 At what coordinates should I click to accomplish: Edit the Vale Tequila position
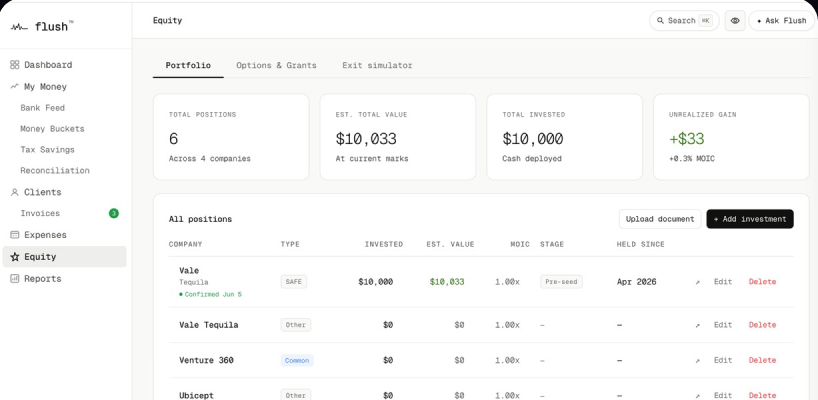point(723,325)
